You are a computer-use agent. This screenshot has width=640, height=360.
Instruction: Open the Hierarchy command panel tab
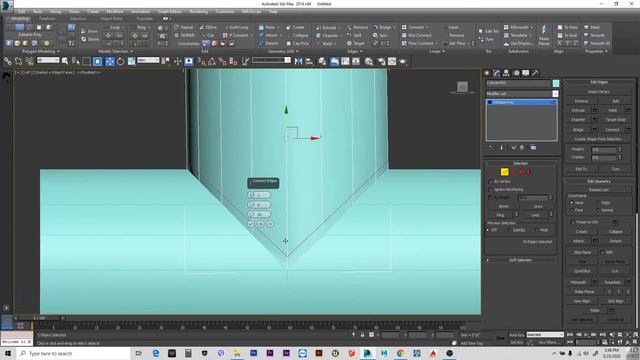[x=506, y=73]
